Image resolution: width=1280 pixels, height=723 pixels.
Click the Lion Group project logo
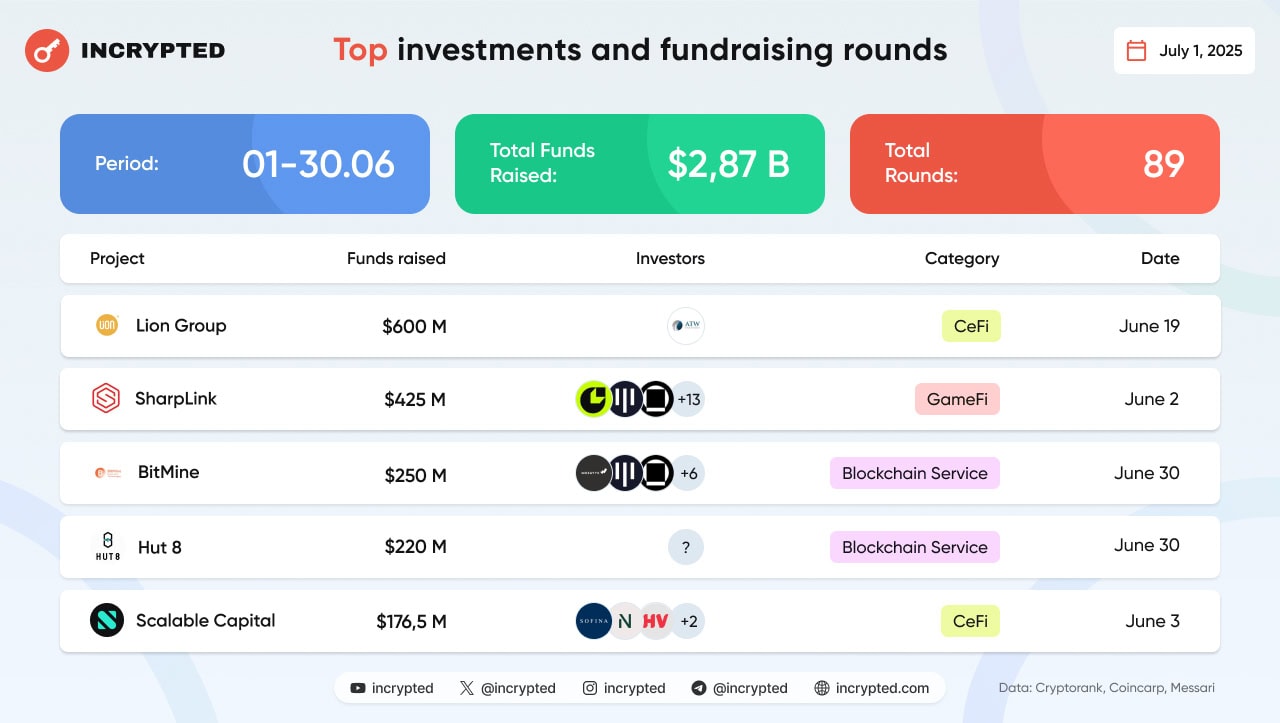pyautogui.click(x=107, y=325)
